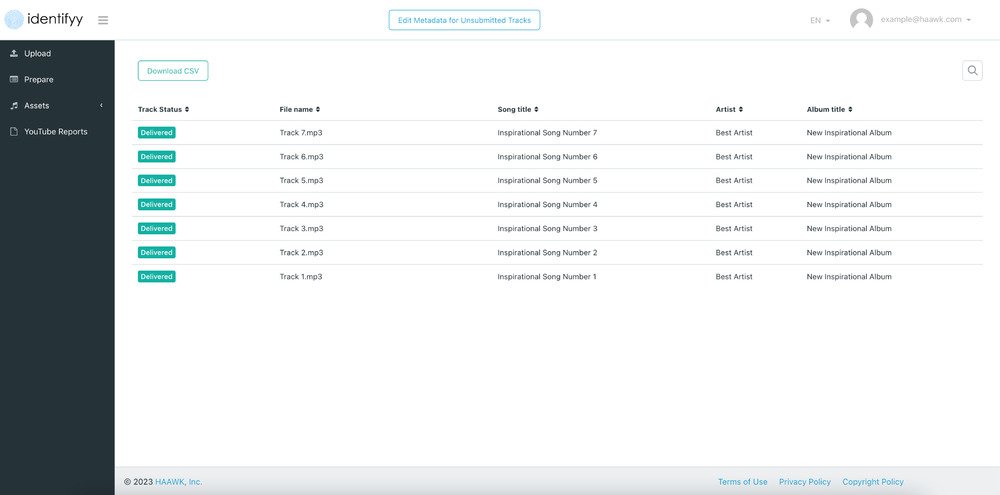This screenshot has width=1000, height=495.
Task: Open the YouTube Reports menu item
Action: coord(57,132)
